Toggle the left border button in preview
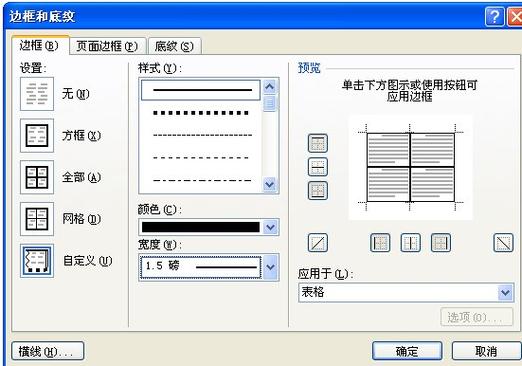The height and width of the screenshot is (366, 522). [380, 243]
